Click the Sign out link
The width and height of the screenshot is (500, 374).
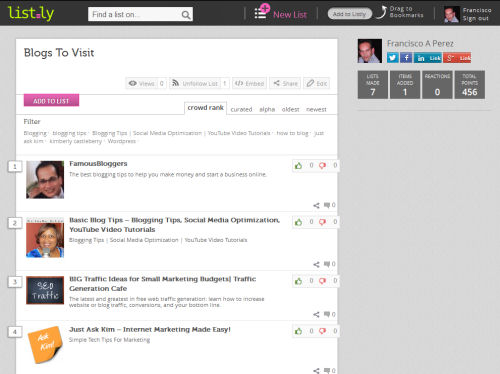click(x=475, y=18)
